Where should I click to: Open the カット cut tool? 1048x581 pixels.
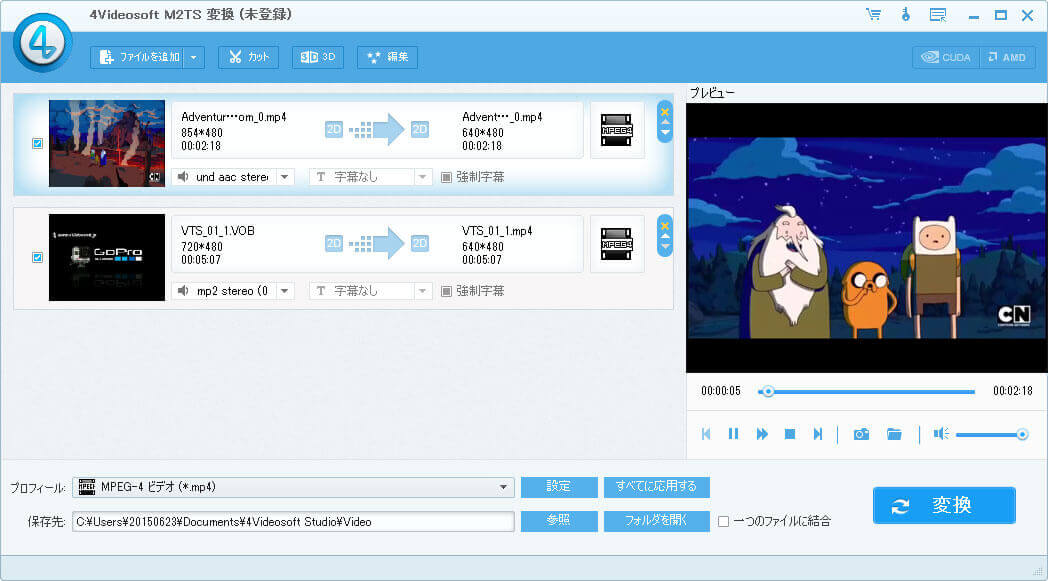pyautogui.click(x=248, y=57)
